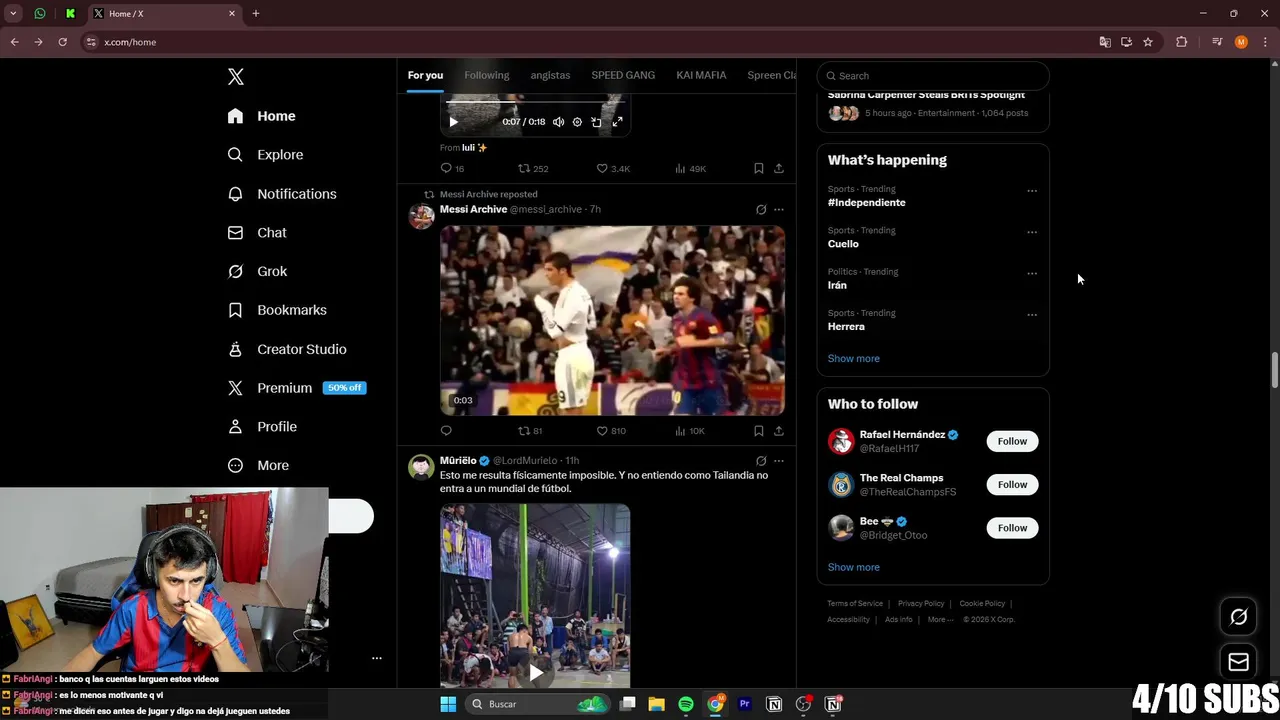Open Grok action on Mûrîëlo post
Image resolution: width=1280 pixels, height=720 pixels.
point(761,461)
